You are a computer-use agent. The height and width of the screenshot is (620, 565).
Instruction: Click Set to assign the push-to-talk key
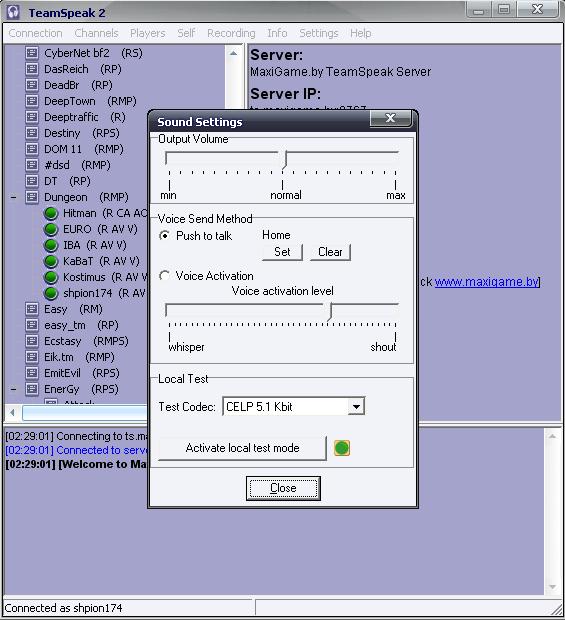(x=282, y=252)
